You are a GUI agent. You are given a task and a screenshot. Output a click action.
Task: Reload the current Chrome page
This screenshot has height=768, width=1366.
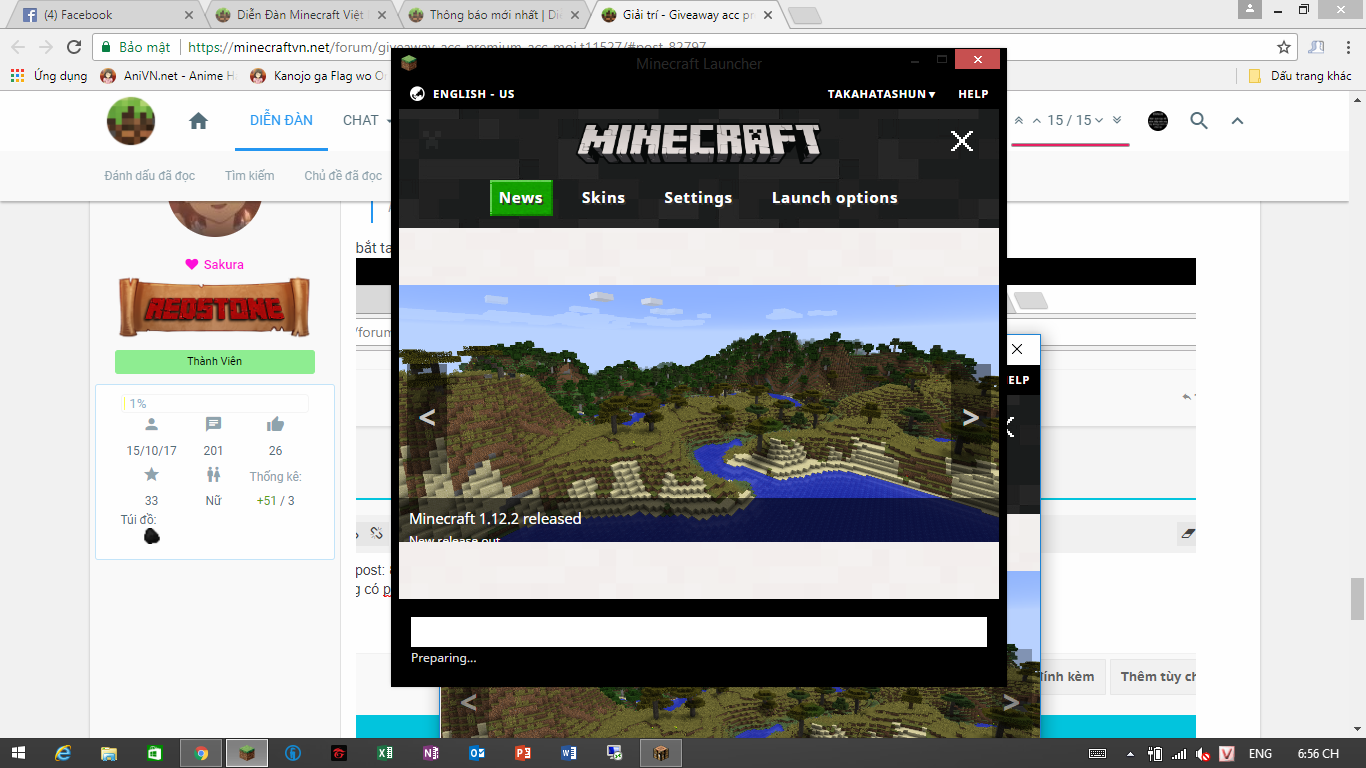(74, 47)
